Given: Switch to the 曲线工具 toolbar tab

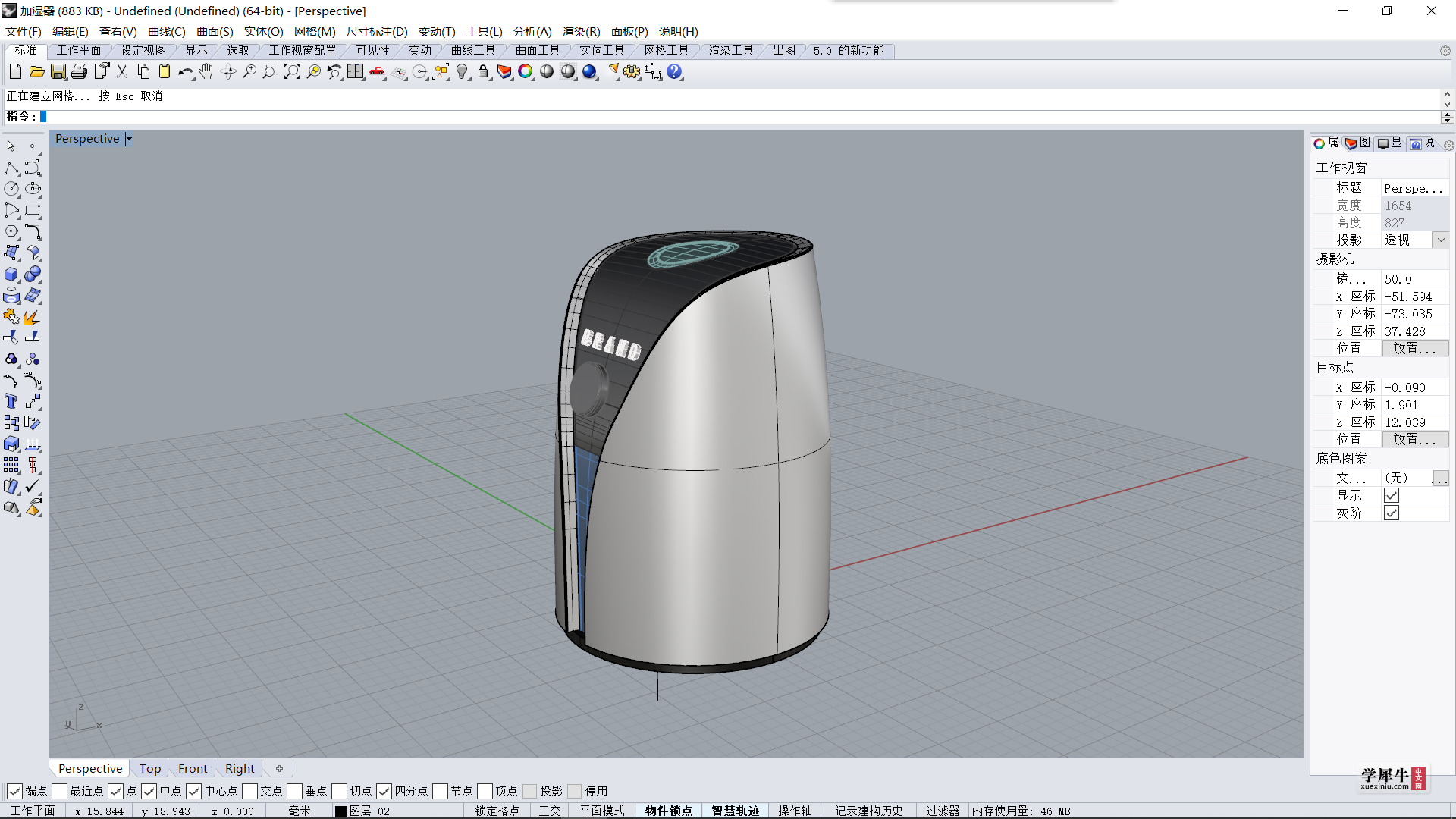Looking at the screenshot, I should 472,50.
